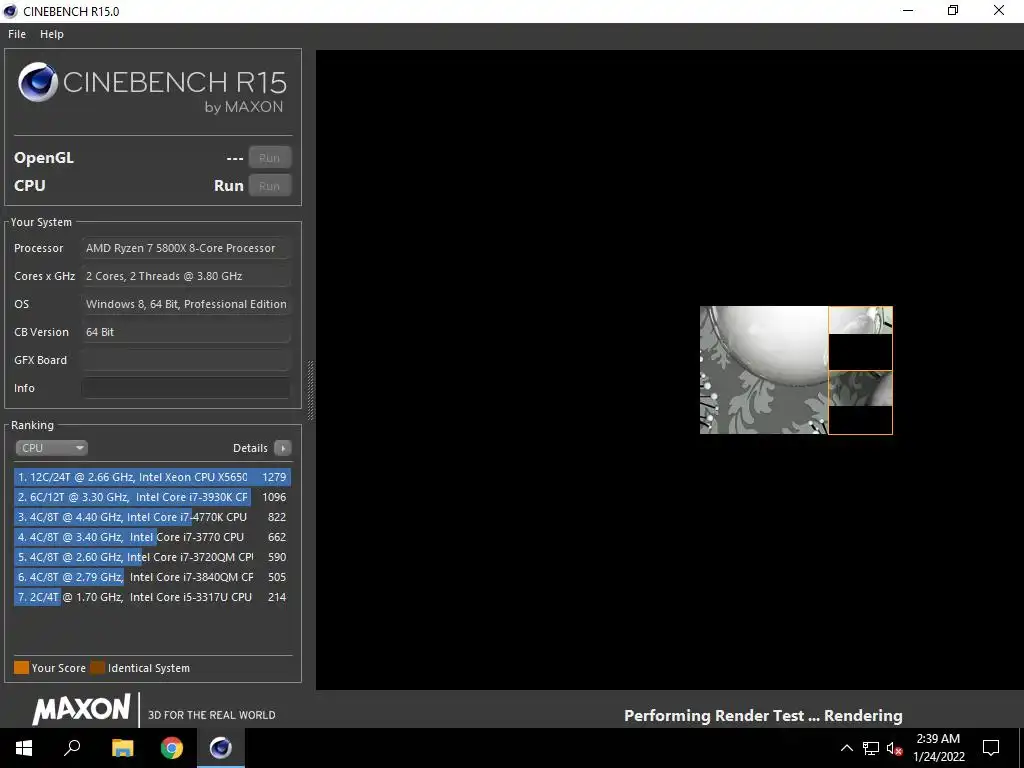Open the File menu
1024x768 pixels.
pyautogui.click(x=17, y=34)
